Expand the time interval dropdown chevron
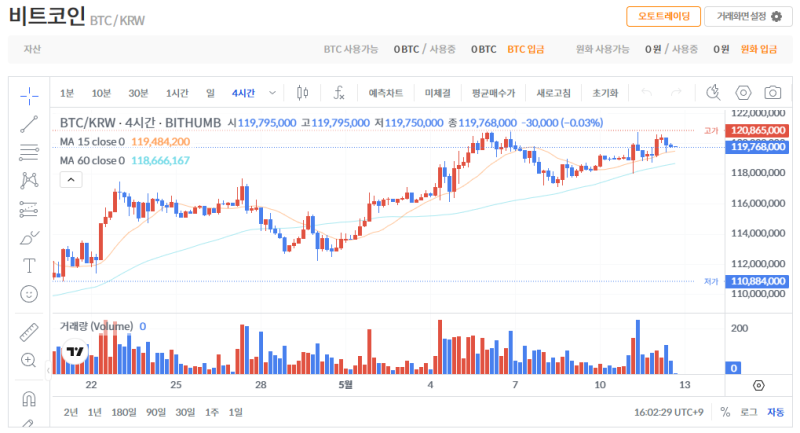The height and width of the screenshot is (433, 800). [x=272, y=93]
